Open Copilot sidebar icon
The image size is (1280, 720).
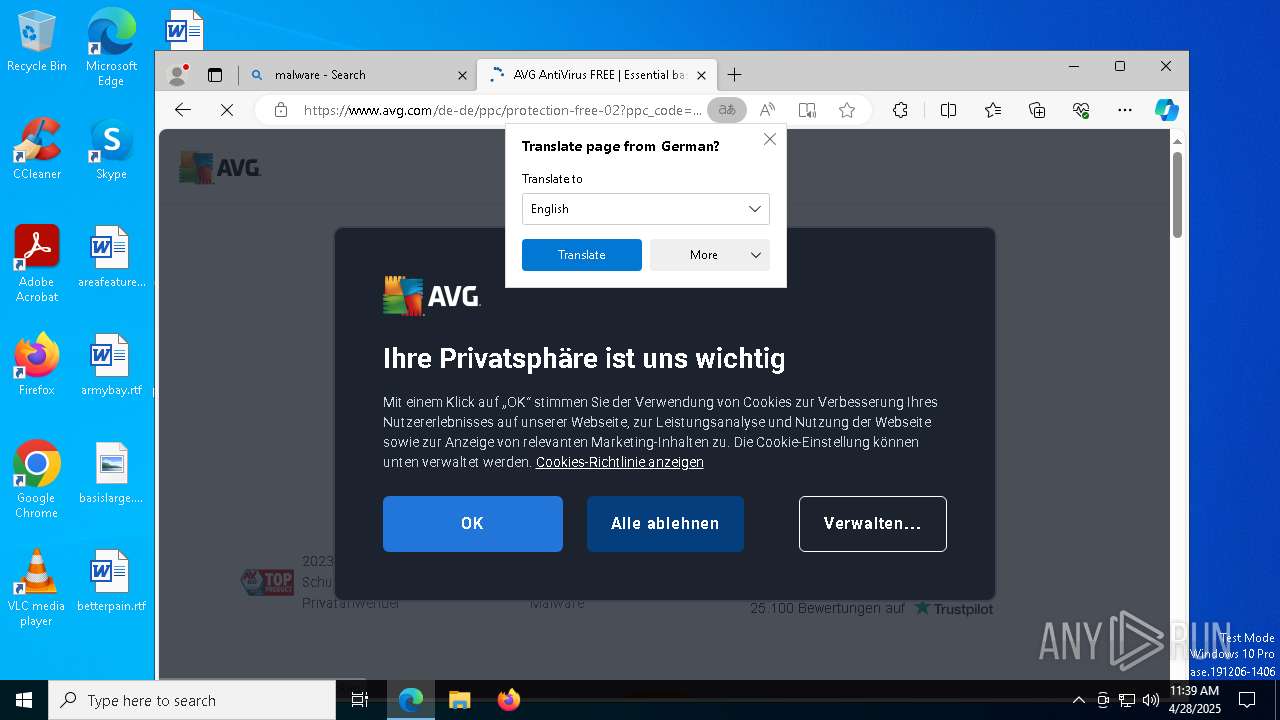(1166, 110)
